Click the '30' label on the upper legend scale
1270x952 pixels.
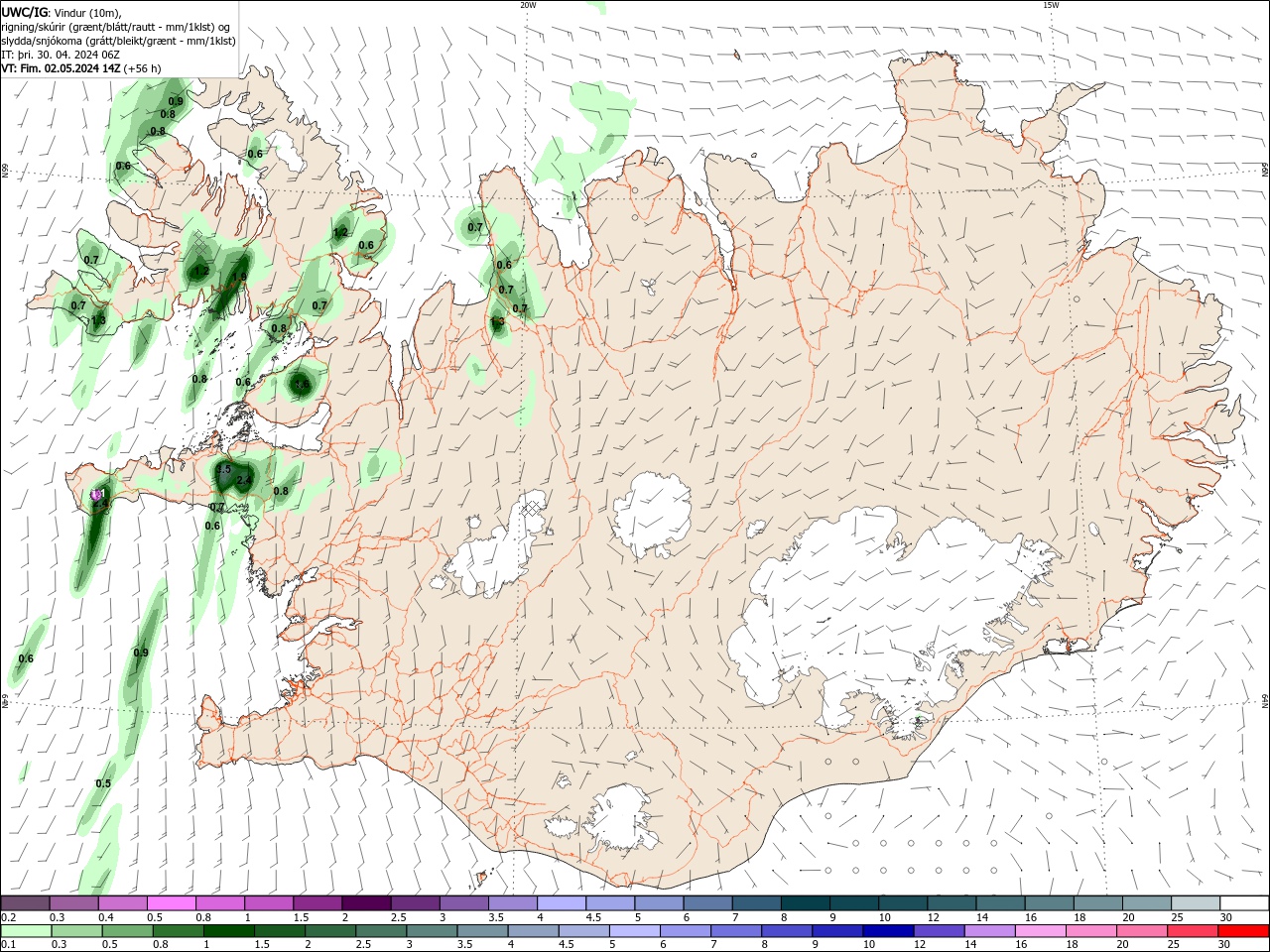click(x=1226, y=917)
